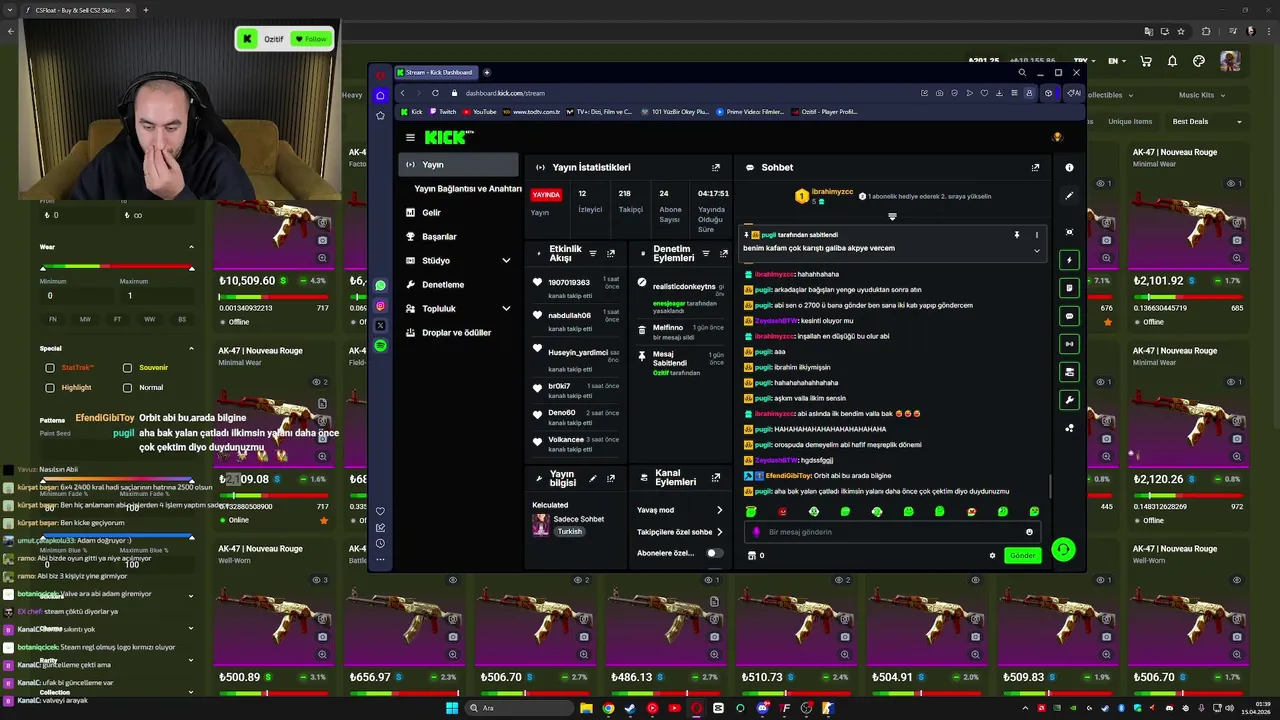Edit Yayın bilgisi with pencil icon
The height and width of the screenshot is (720, 1280).
pos(592,479)
